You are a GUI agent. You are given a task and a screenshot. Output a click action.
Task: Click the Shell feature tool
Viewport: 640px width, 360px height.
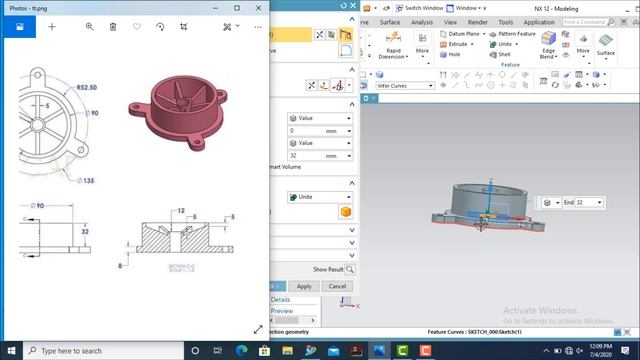(500, 54)
